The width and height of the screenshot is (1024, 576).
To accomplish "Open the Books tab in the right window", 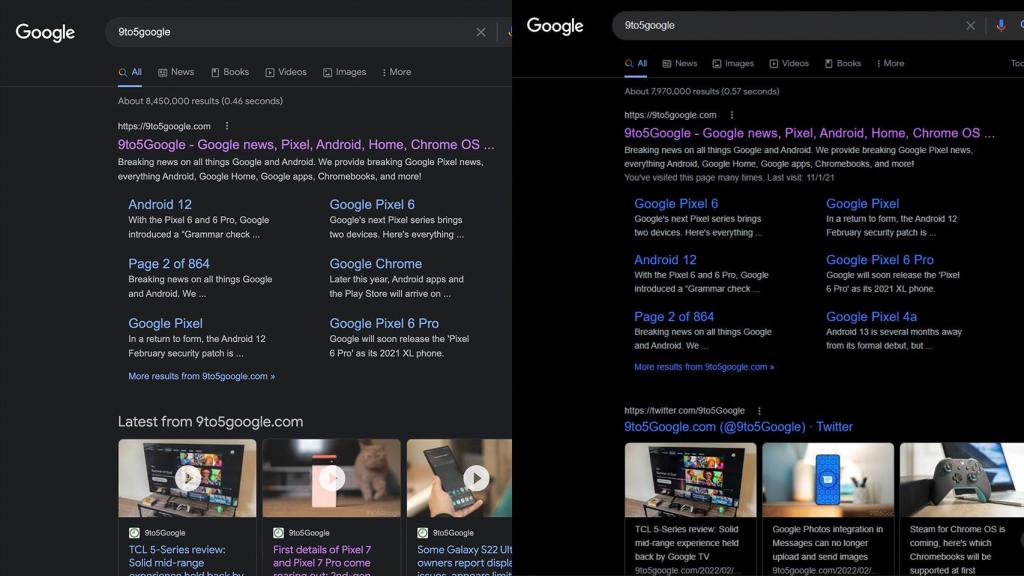I will (x=842, y=63).
